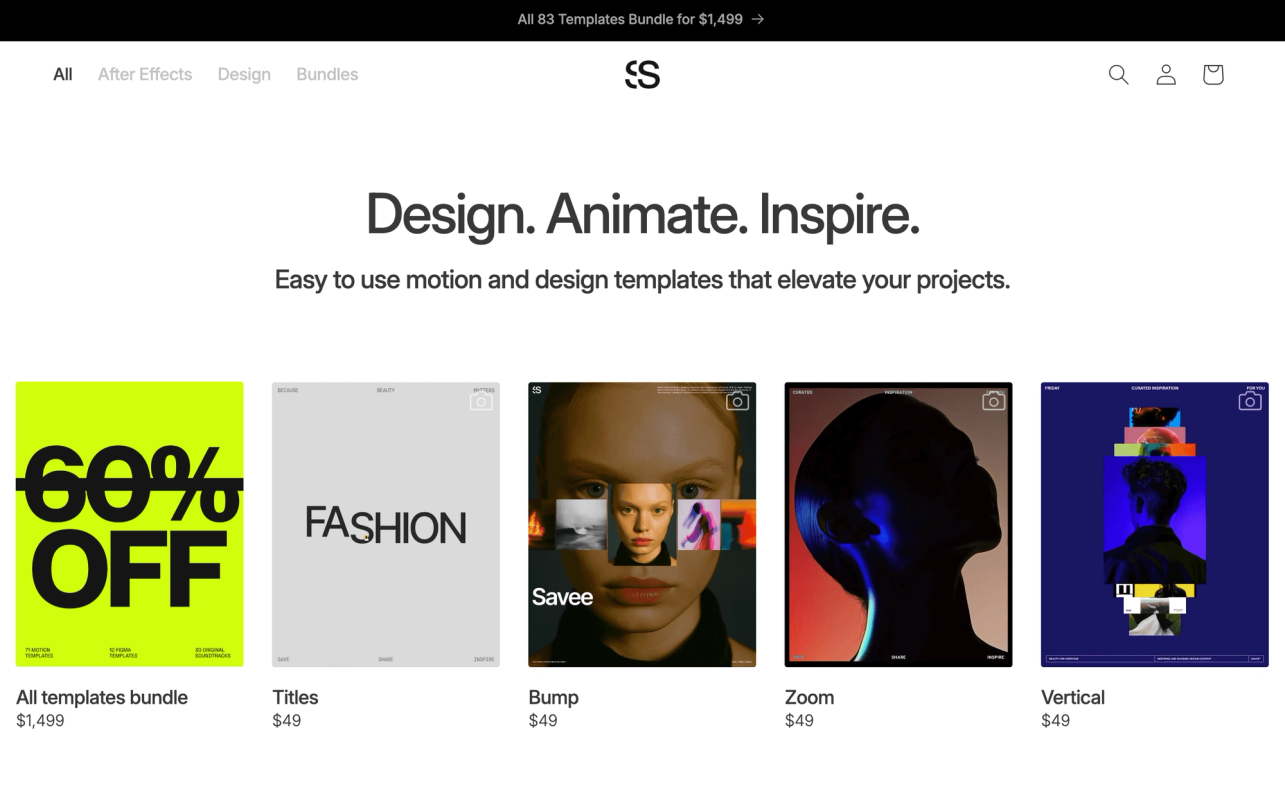Click the $49 price under Bump
Screen dimensions: 1285x800
(543, 720)
